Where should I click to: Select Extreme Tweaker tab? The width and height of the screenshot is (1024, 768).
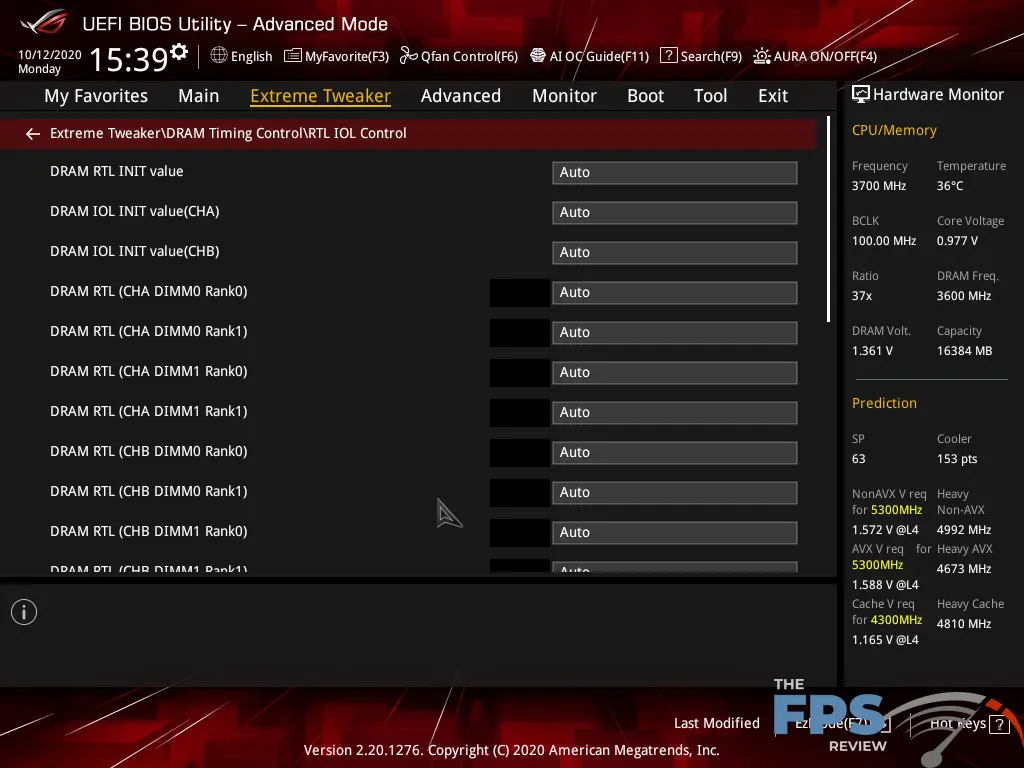321,96
